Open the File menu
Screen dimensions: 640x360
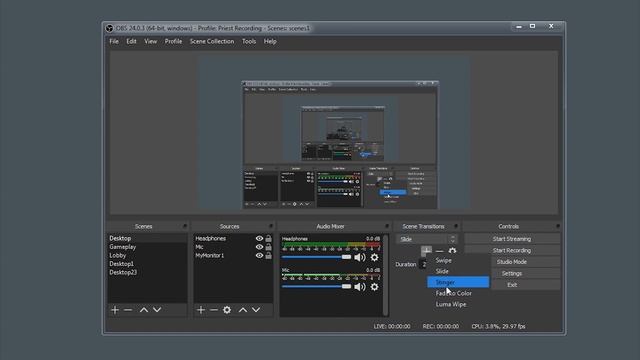114,41
